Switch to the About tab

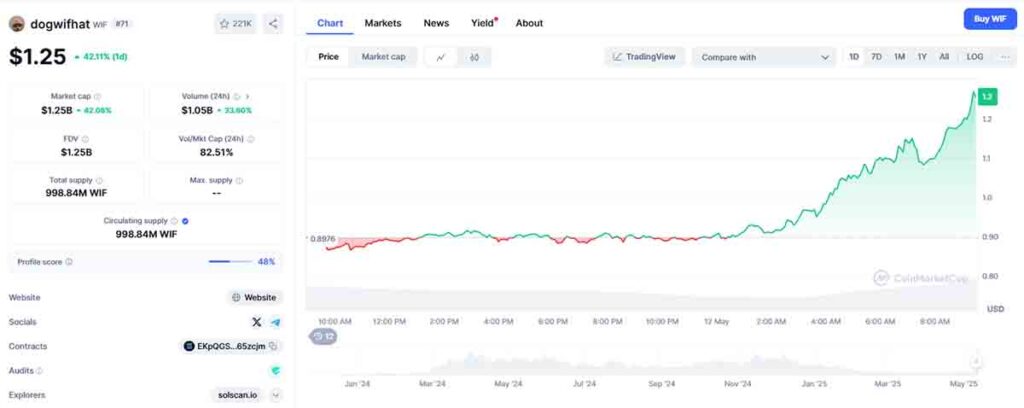[x=529, y=23]
